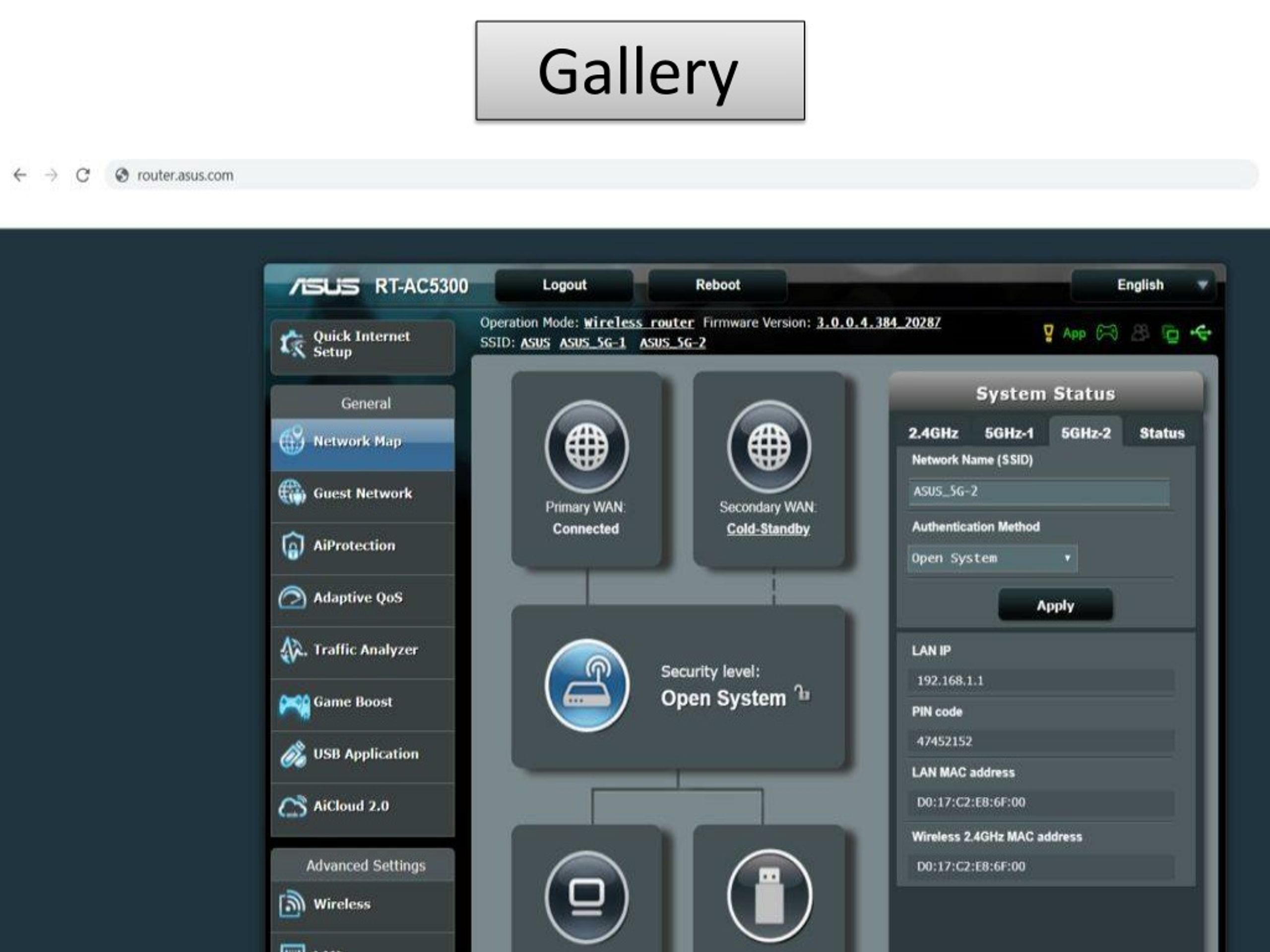The image size is (1270, 952).
Task: Click the Connected text under Primary WAN
Action: 585,529
